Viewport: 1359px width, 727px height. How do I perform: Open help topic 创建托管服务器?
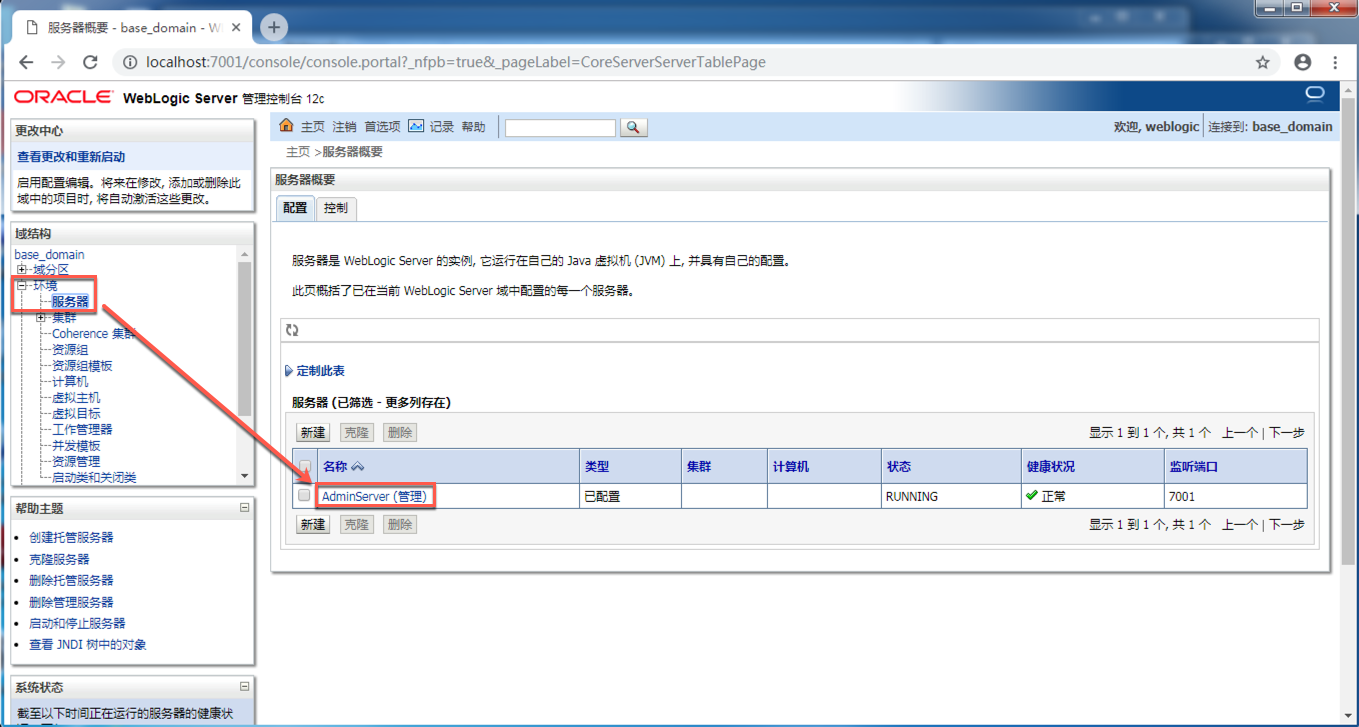71,538
